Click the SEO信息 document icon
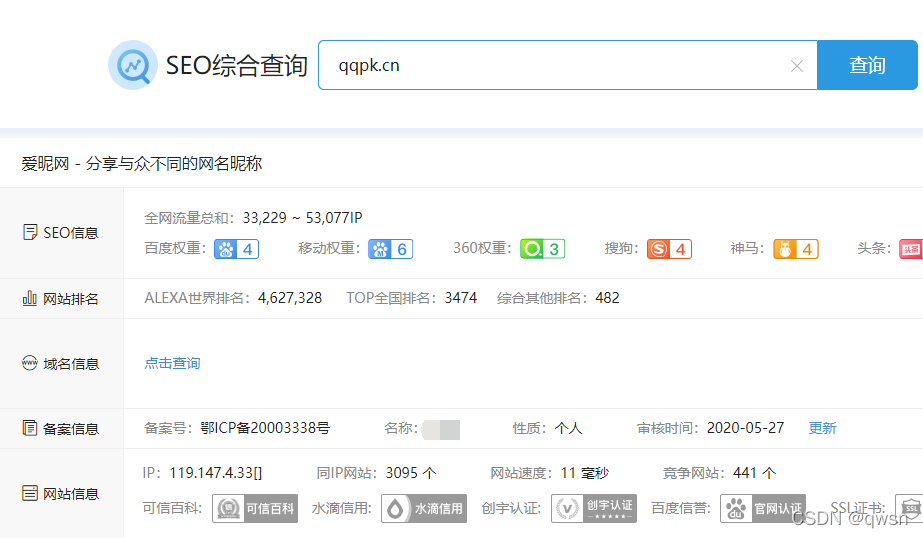This screenshot has height=538, width=923. coord(29,233)
